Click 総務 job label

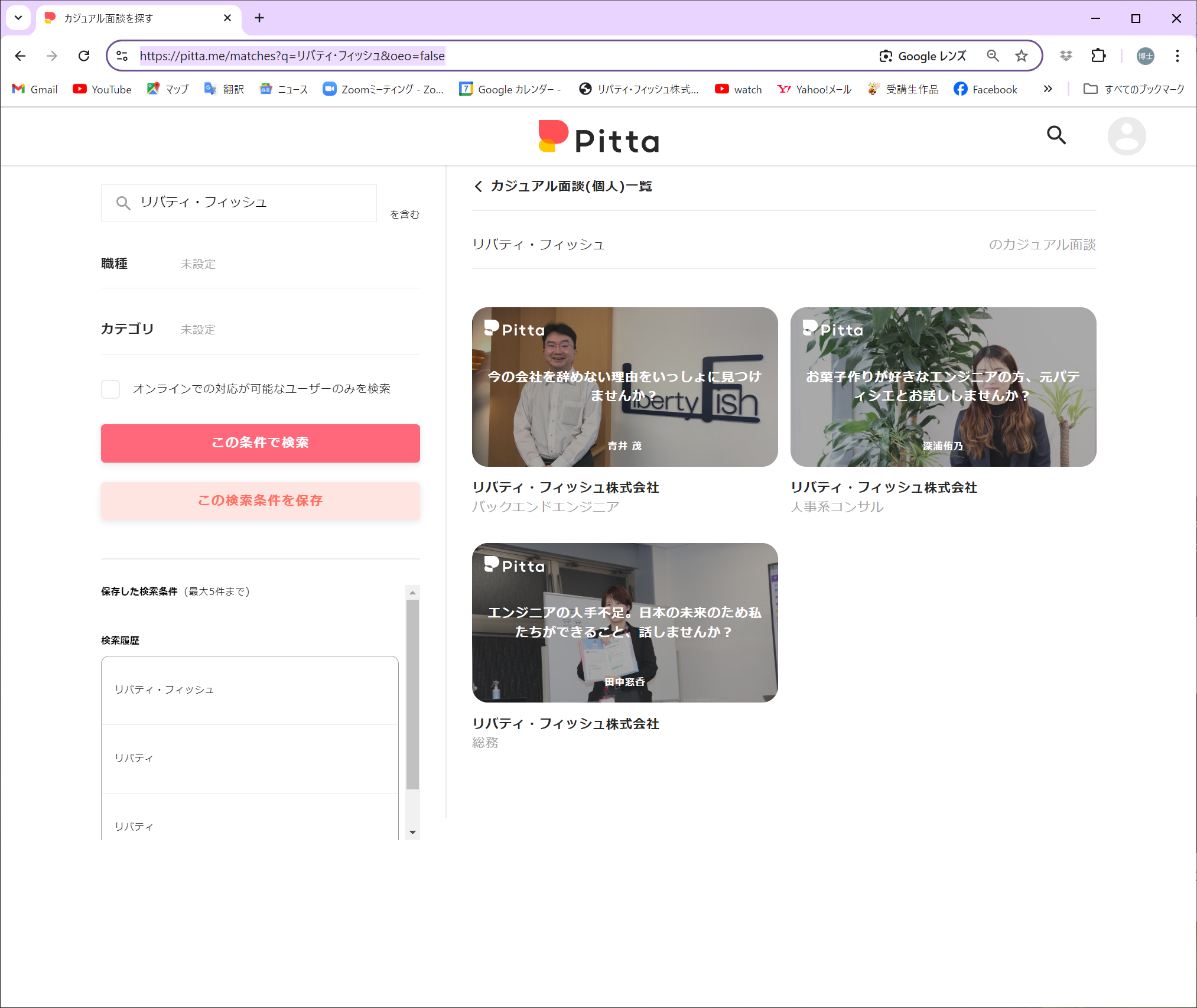tap(485, 743)
